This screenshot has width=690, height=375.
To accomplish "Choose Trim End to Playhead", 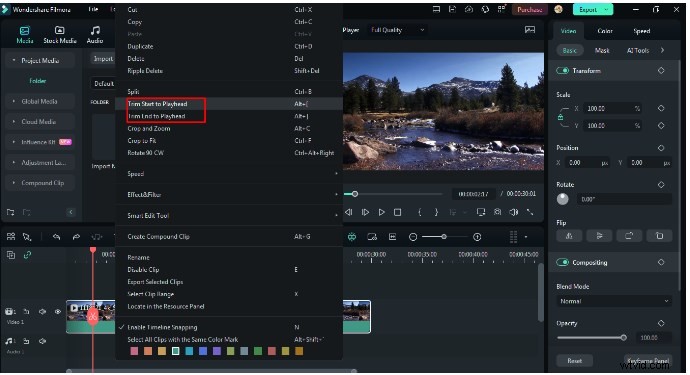I will [229, 116].
